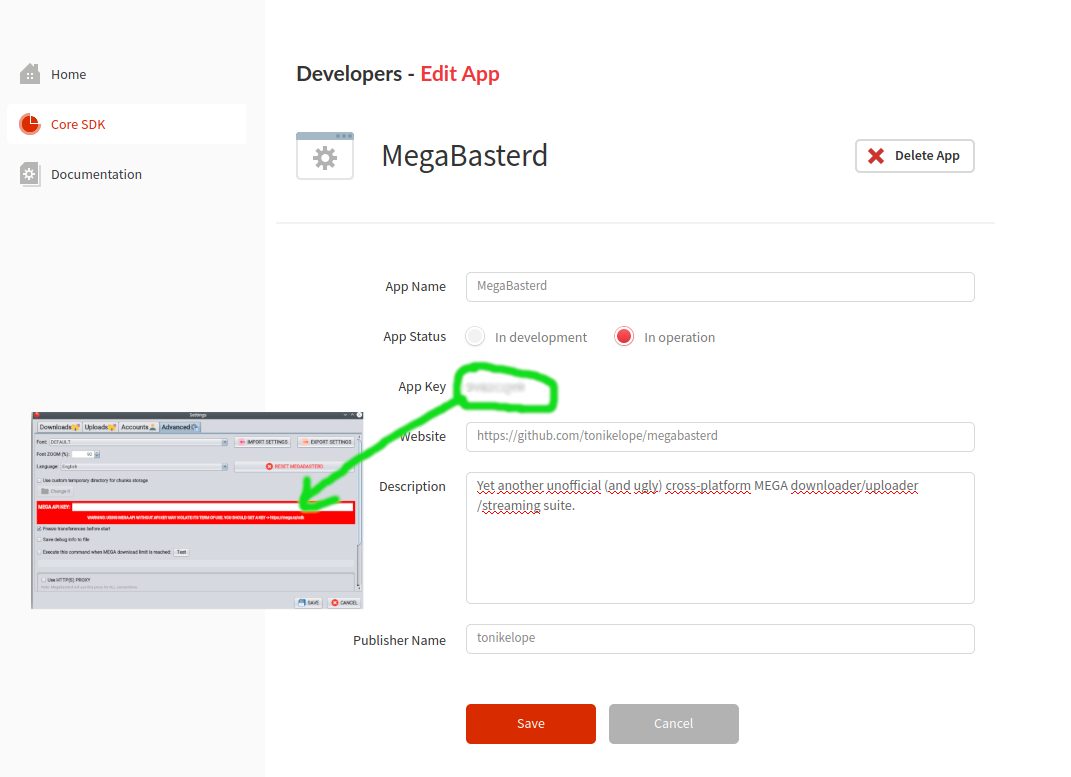Open Documentation in the sidebar
This screenshot has height=777, width=1071.
(96, 174)
